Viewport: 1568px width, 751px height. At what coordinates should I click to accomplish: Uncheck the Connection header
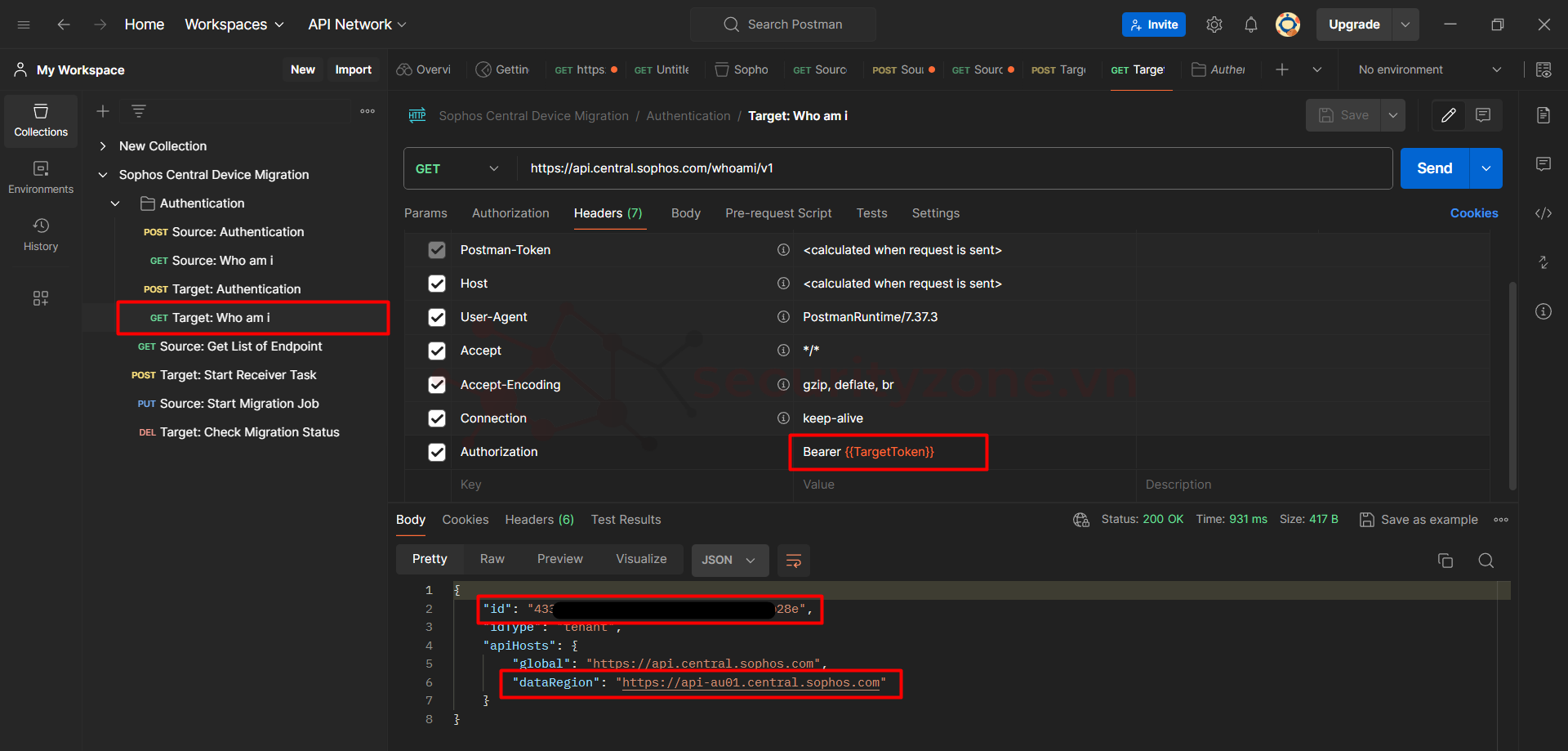[x=437, y=418]
